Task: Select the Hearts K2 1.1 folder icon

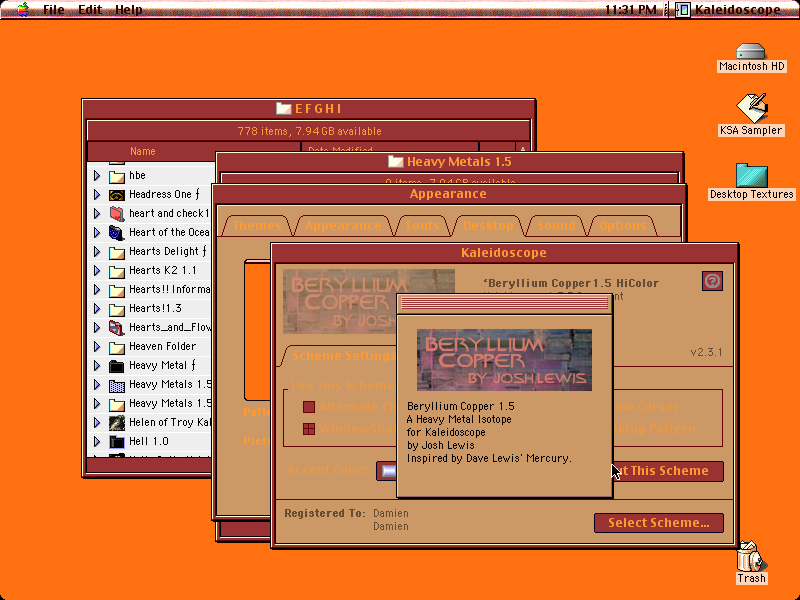Action: 117,271
